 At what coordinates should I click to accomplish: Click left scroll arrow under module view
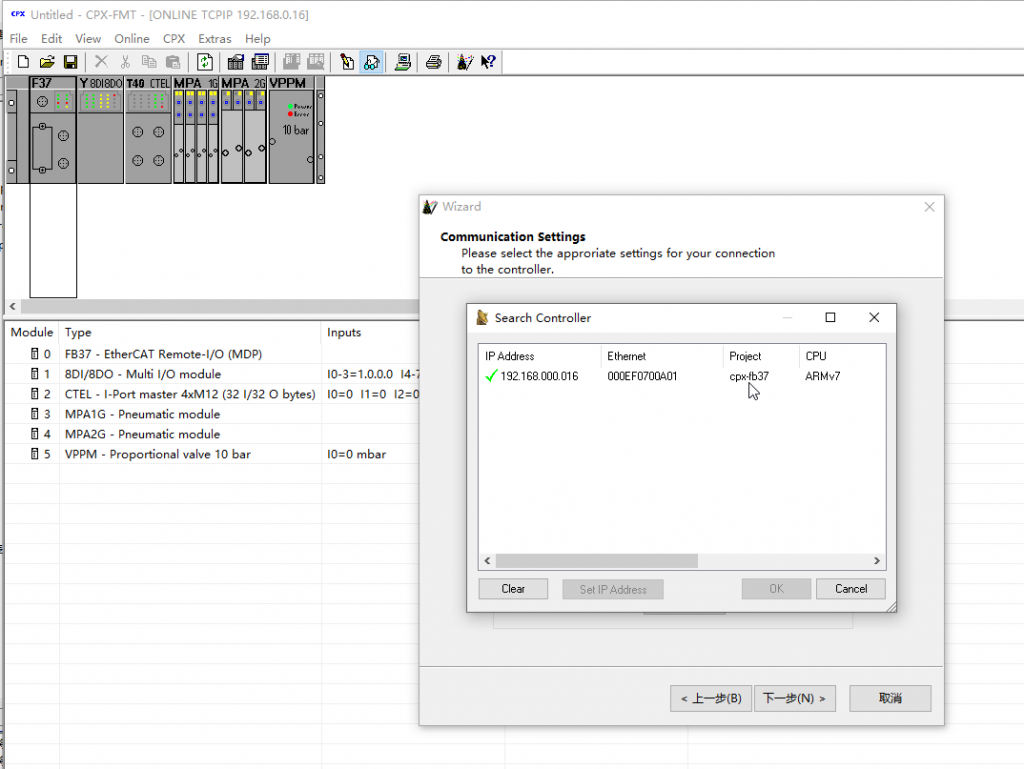click(12, 306)
